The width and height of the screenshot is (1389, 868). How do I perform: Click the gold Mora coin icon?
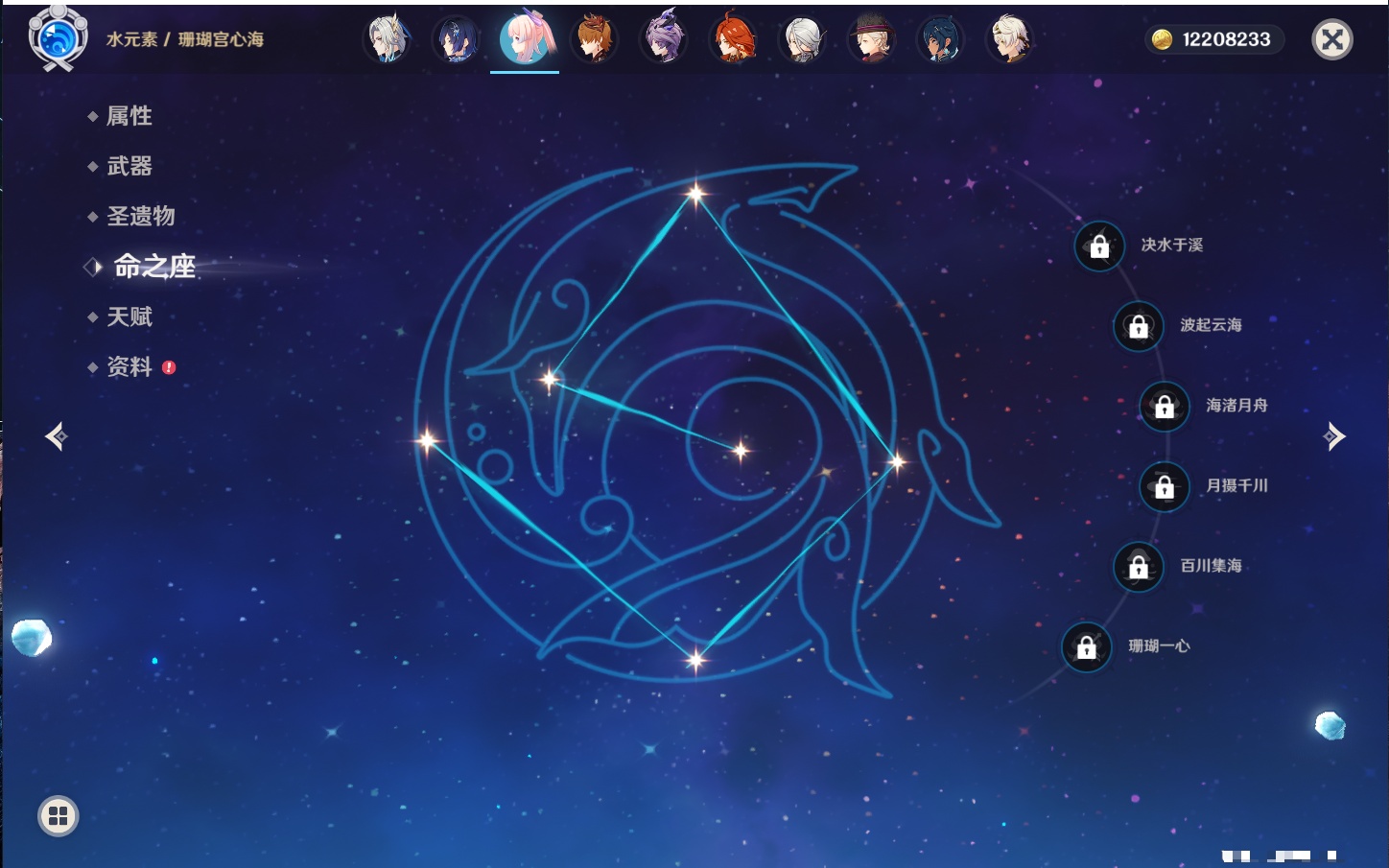point(1162,39)
